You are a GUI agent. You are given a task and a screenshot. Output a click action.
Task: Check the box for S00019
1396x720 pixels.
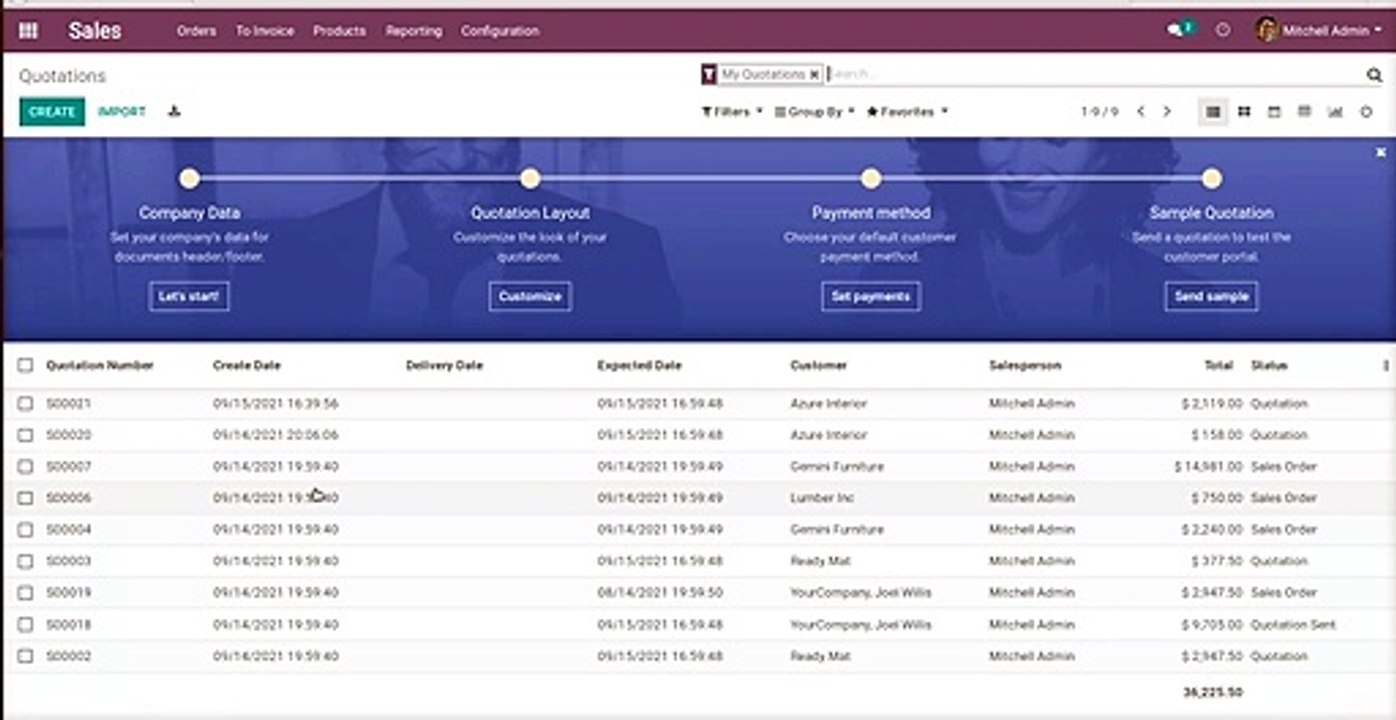click(25, 593)
